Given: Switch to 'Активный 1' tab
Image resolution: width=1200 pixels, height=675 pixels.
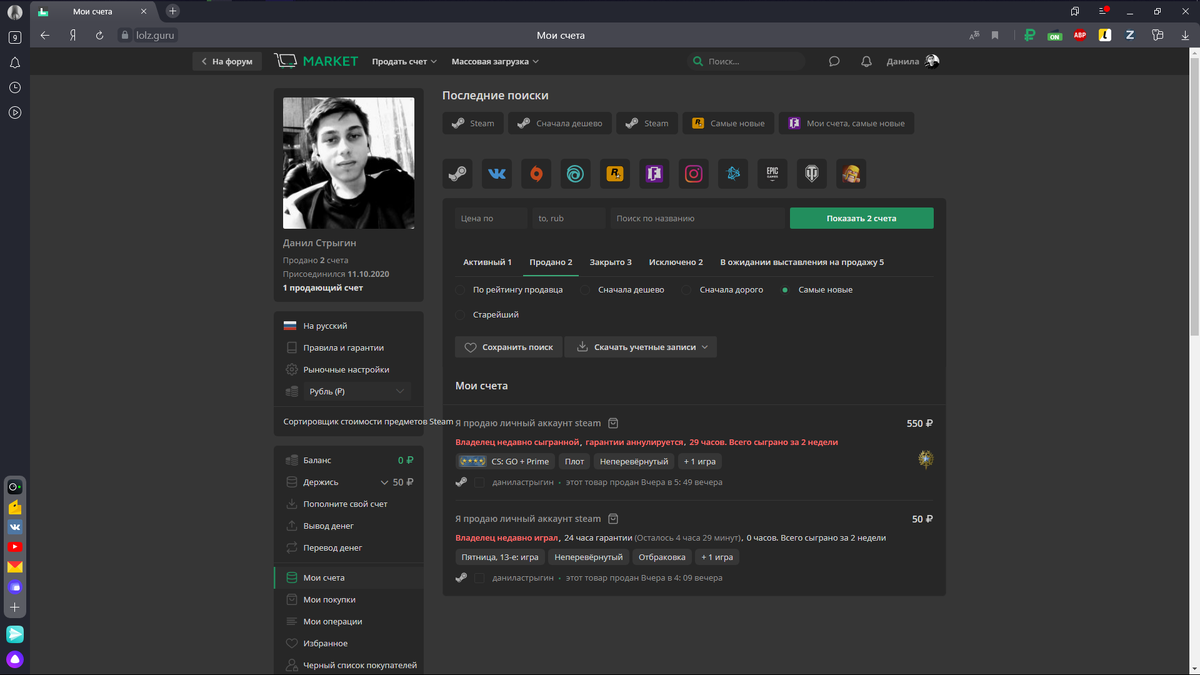Looking at the screenshot, I should tap(487, 262).
